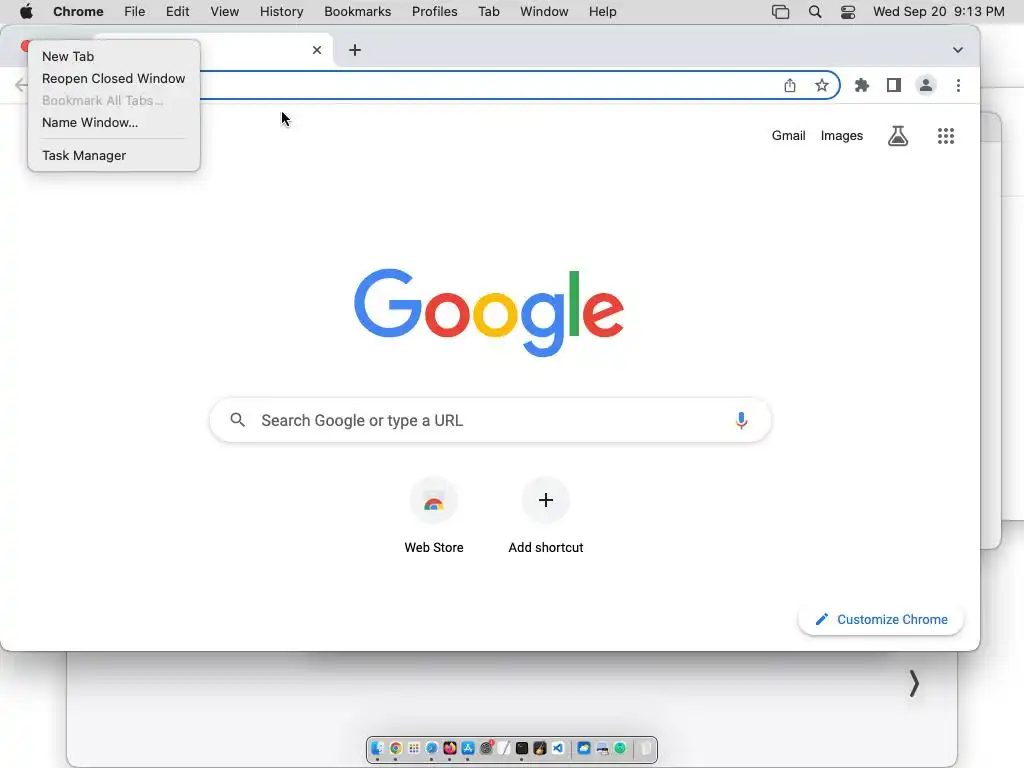Viewport: 1024px width, 768px height.
Task: Open the profile avatar icon
Action: click(x=925, y=86)
